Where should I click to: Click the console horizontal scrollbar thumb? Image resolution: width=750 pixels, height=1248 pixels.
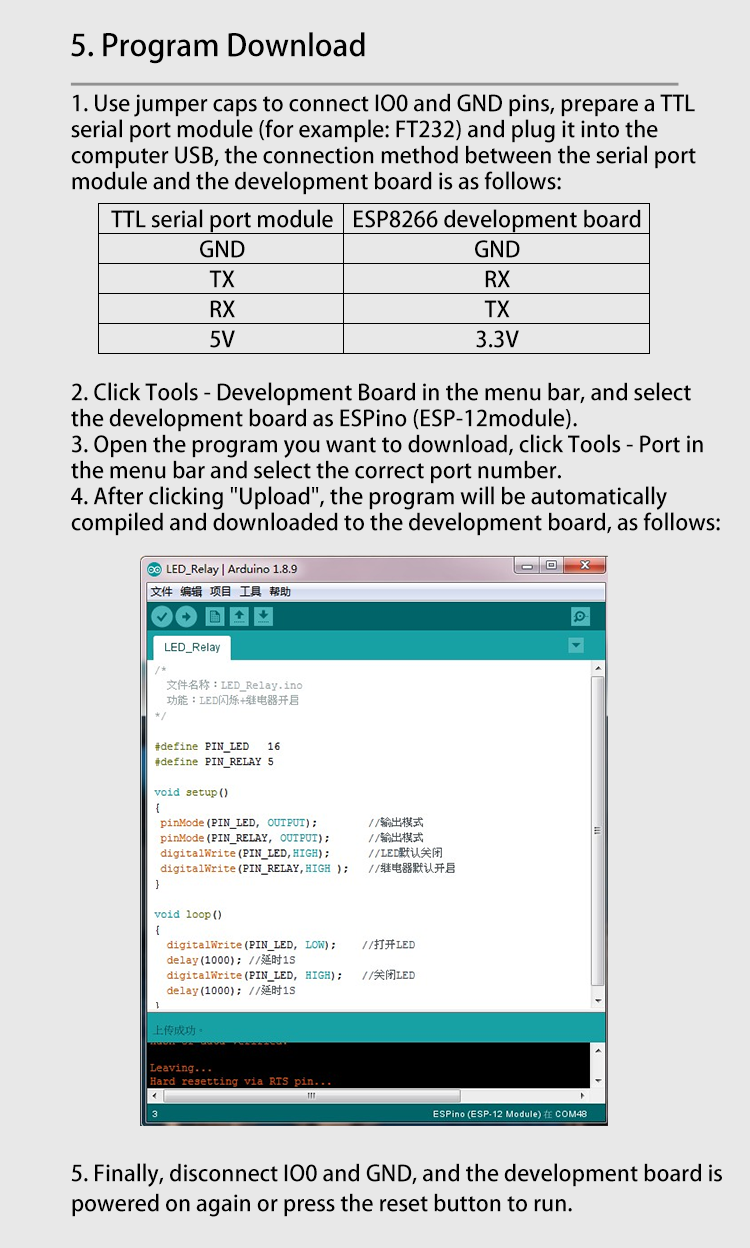point(312,1096)
